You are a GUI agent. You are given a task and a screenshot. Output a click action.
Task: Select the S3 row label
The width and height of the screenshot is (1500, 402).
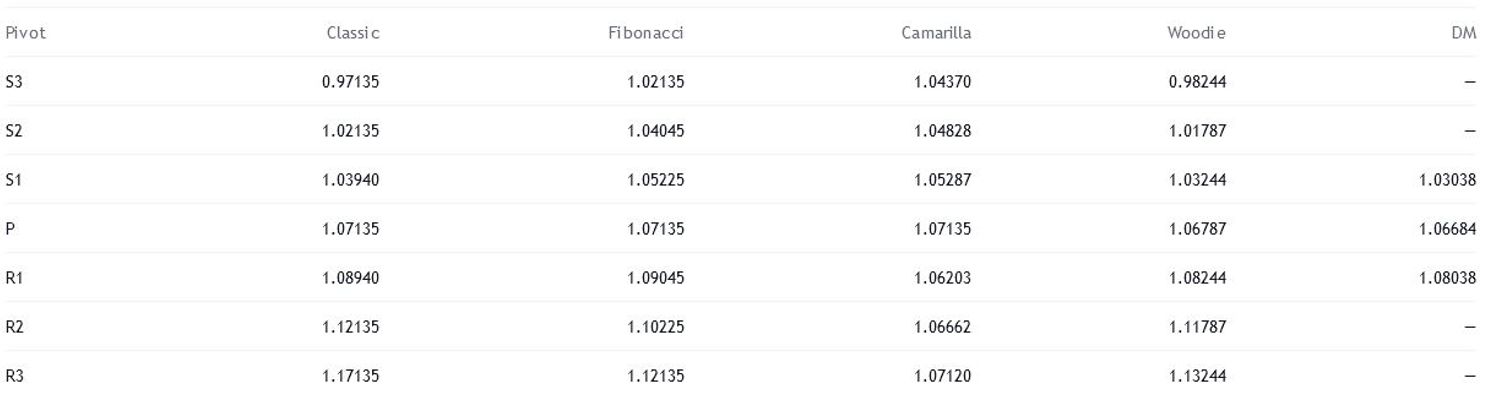click(14, 82)
